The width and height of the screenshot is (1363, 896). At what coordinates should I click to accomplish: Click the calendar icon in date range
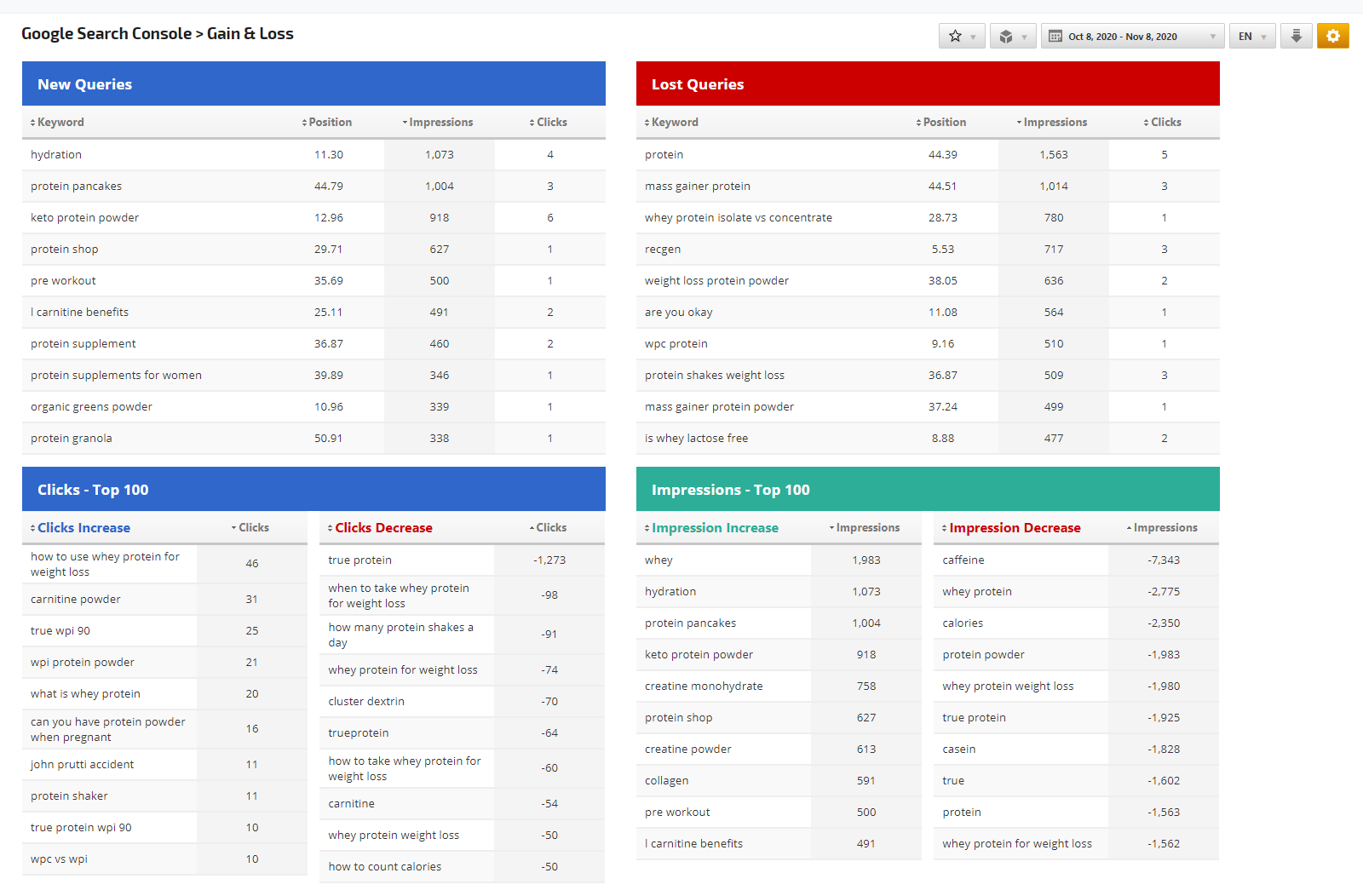(x=1055, y=37)
